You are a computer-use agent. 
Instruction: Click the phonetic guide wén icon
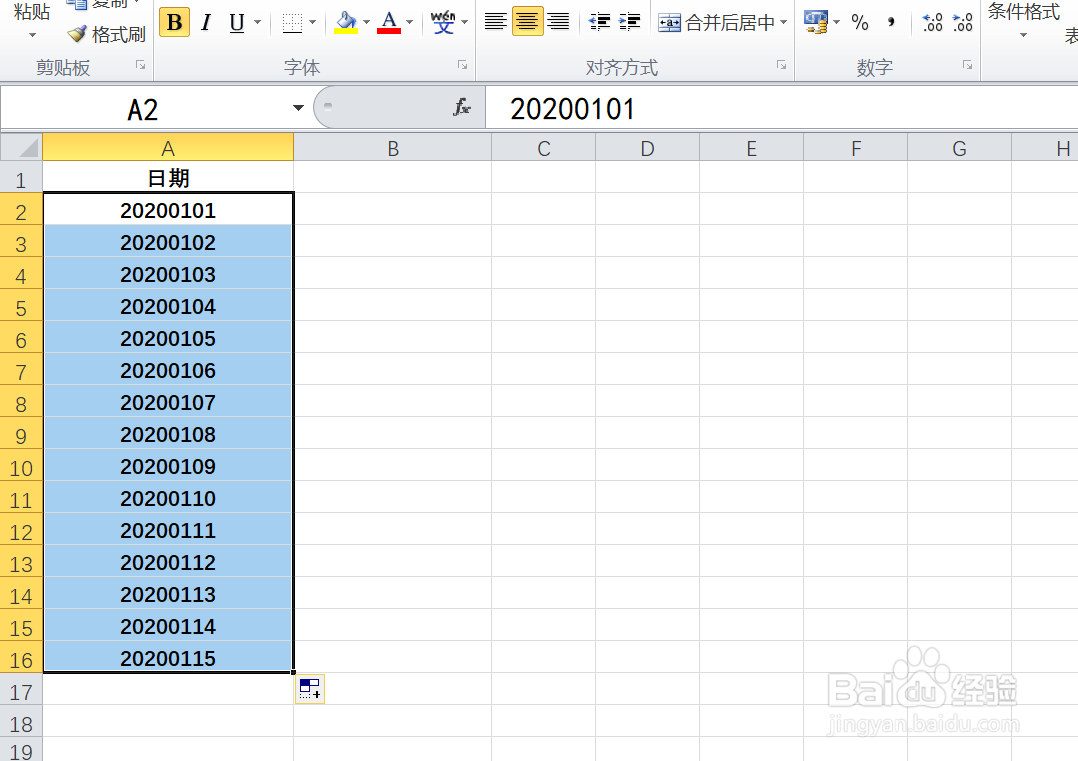[443, 22]
